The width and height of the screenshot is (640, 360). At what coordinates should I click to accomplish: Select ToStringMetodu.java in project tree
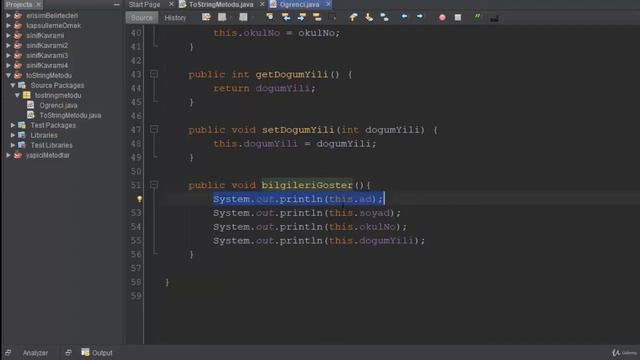(x=70, y=116)
